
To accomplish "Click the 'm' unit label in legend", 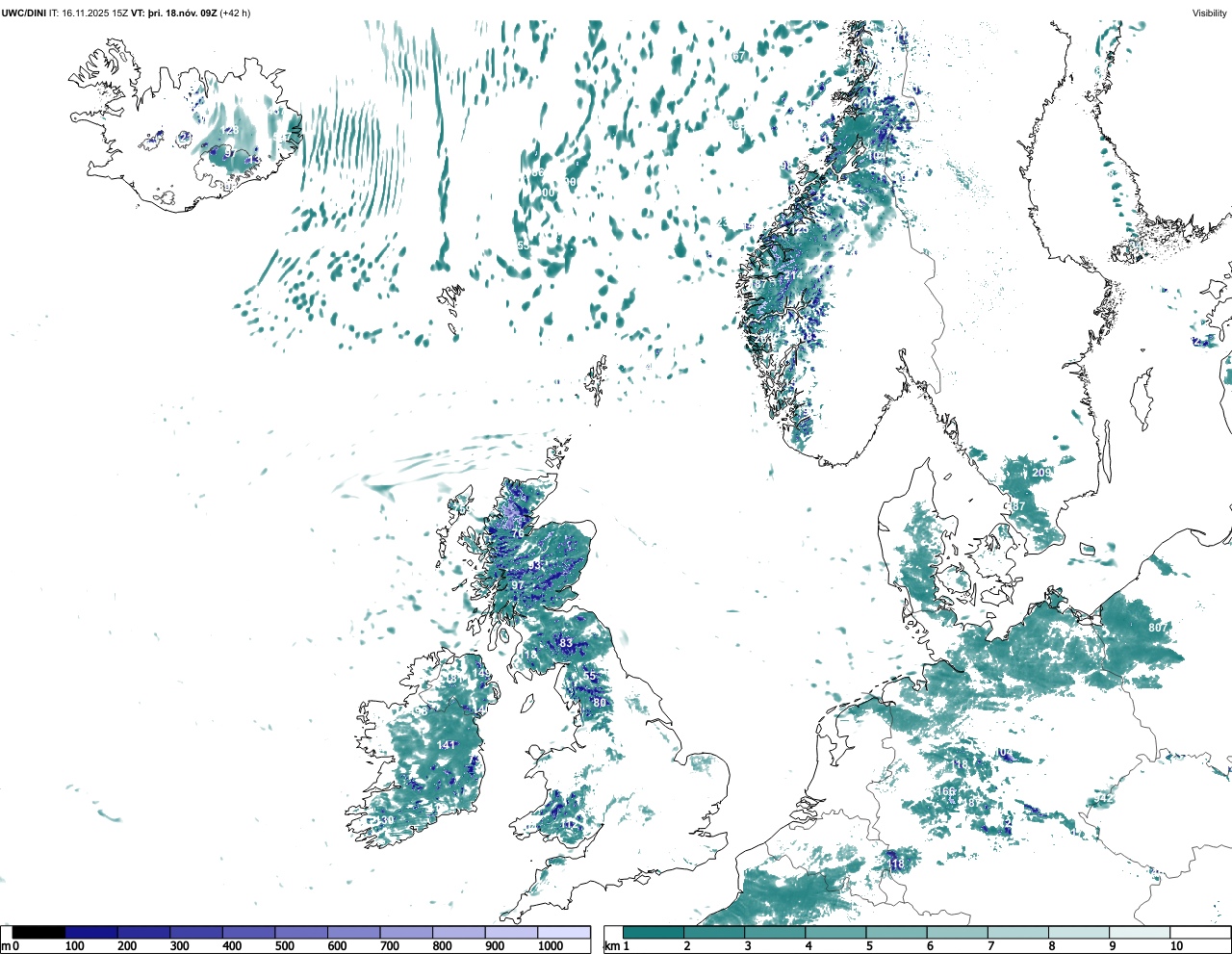I will (5, 946).
